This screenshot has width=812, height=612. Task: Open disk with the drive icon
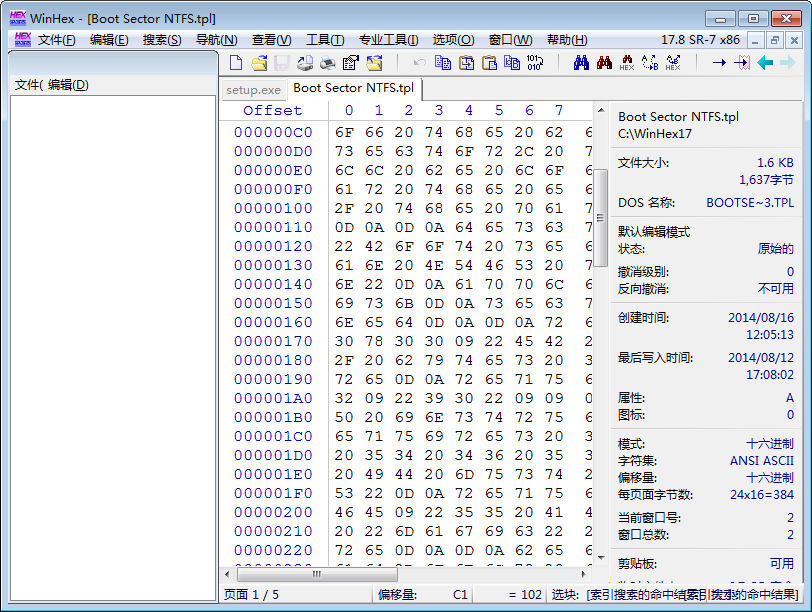point(304,63)
